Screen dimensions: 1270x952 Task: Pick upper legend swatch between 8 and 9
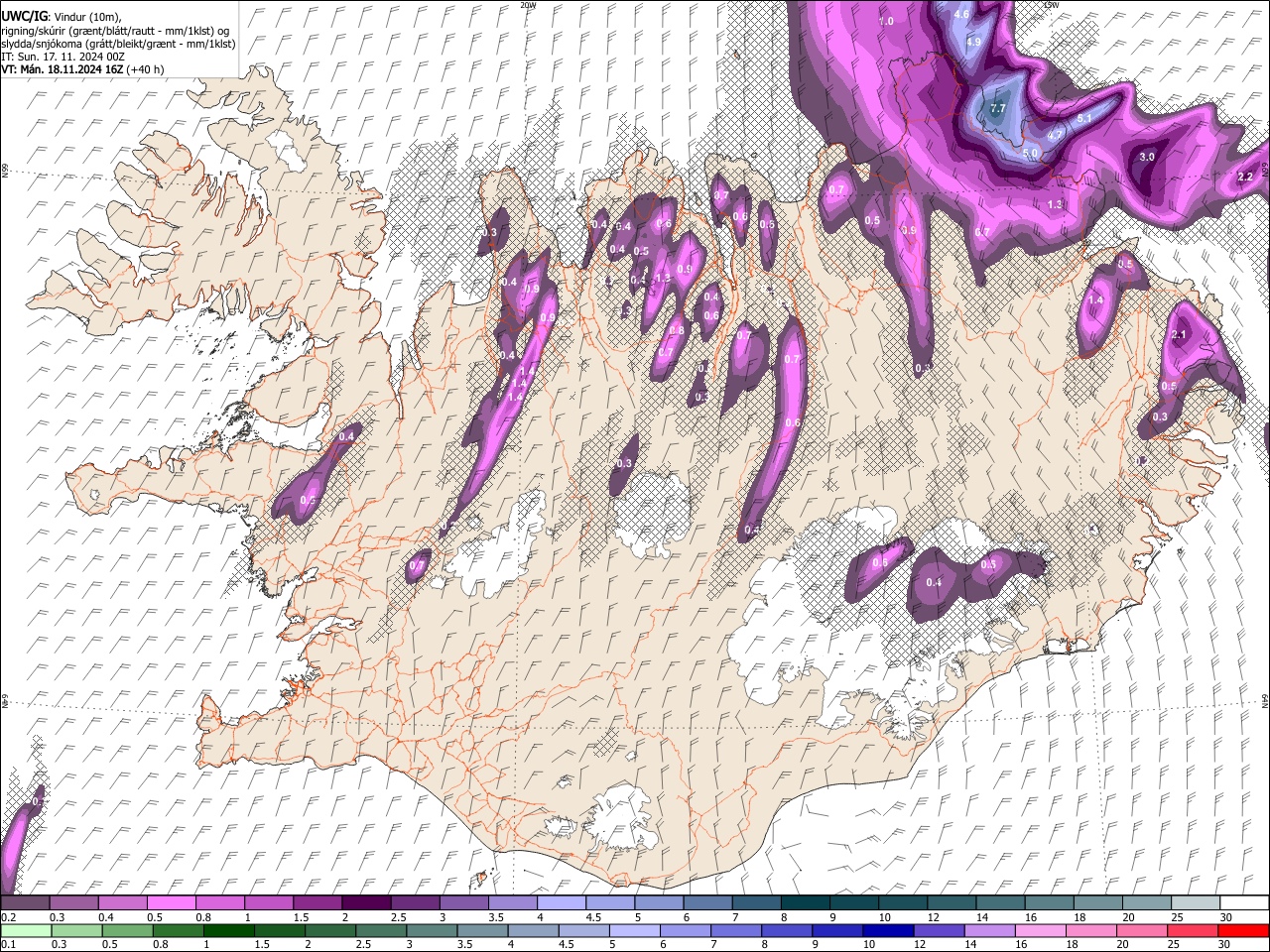tap(804, 902)
